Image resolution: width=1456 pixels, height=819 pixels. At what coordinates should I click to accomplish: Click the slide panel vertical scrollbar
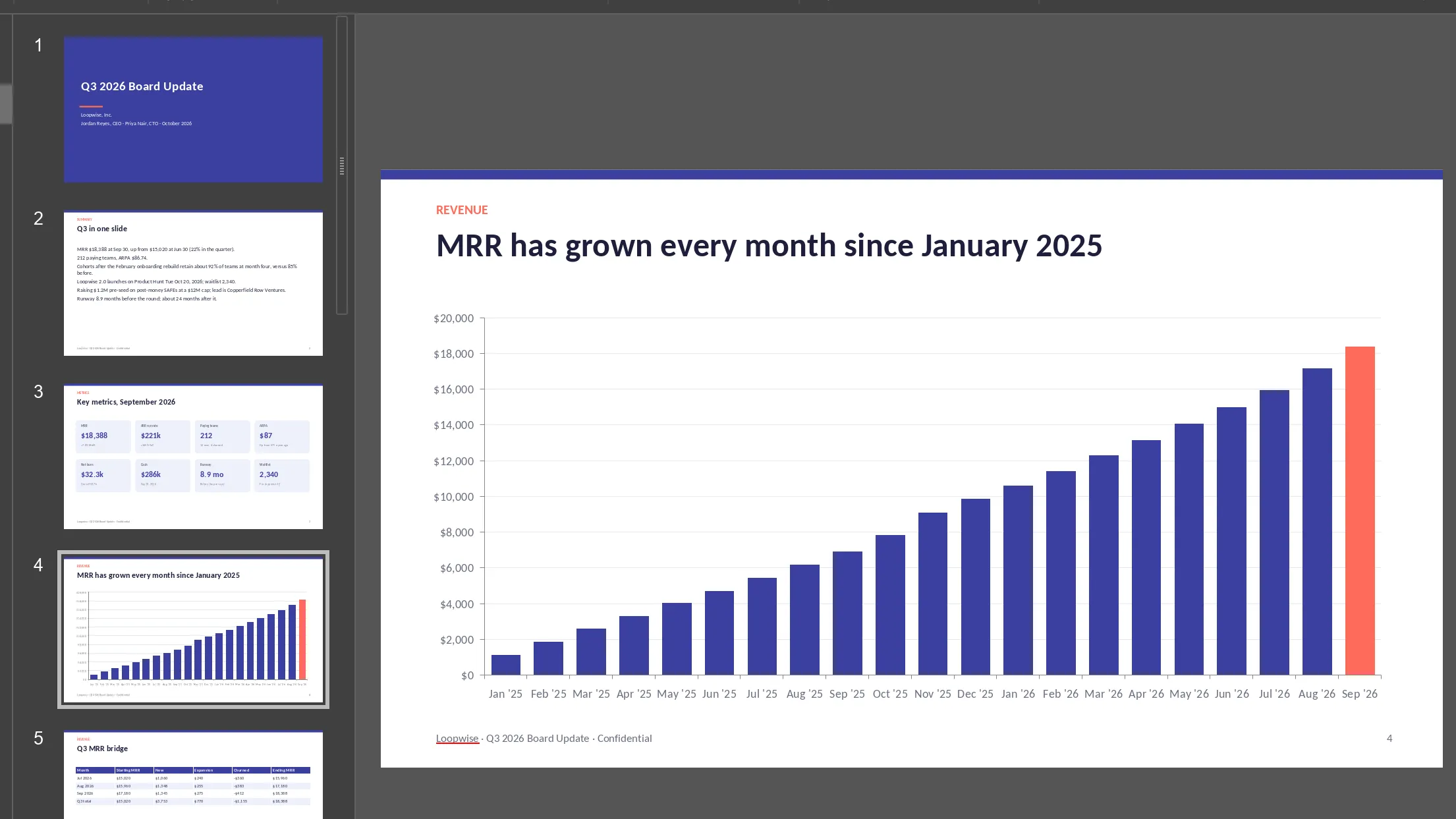coord(341,165)
